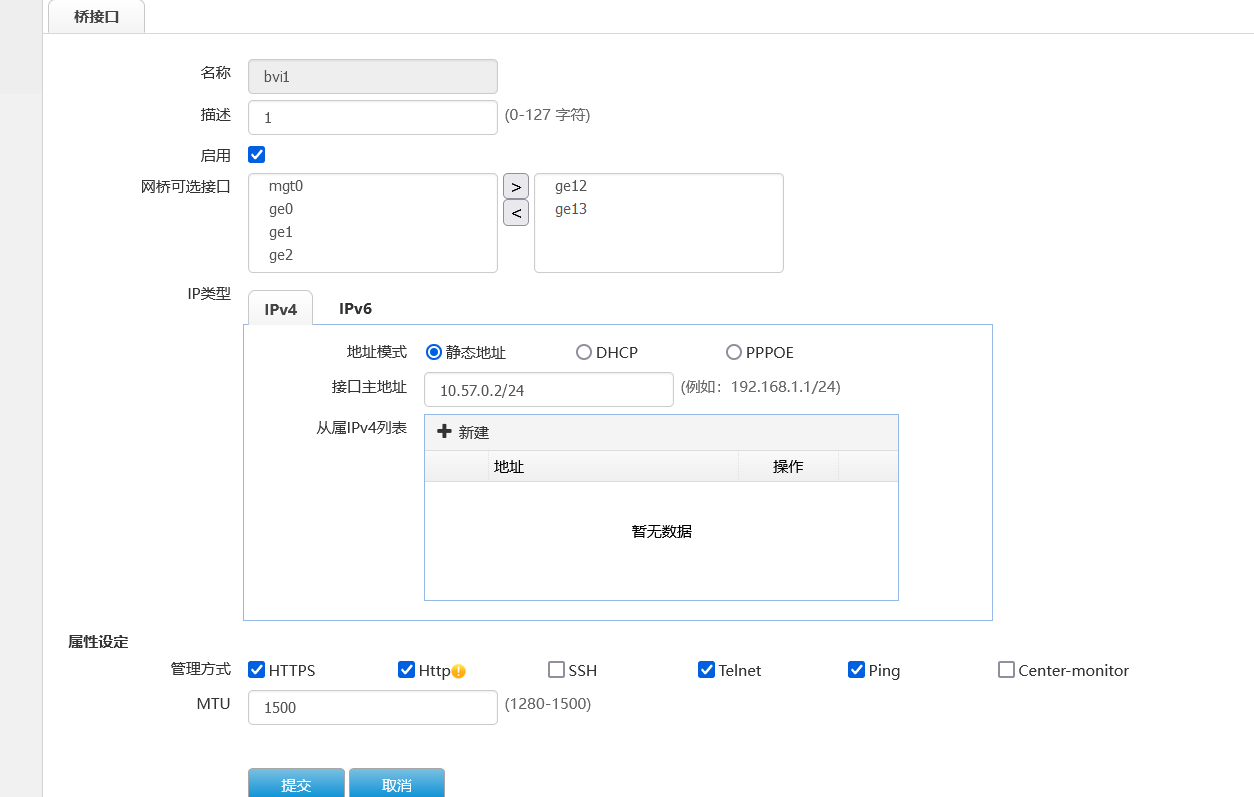The image size is (1254, 797).
Task: Switch to the IPv6 tab
Action: click(x=355, y=309)
